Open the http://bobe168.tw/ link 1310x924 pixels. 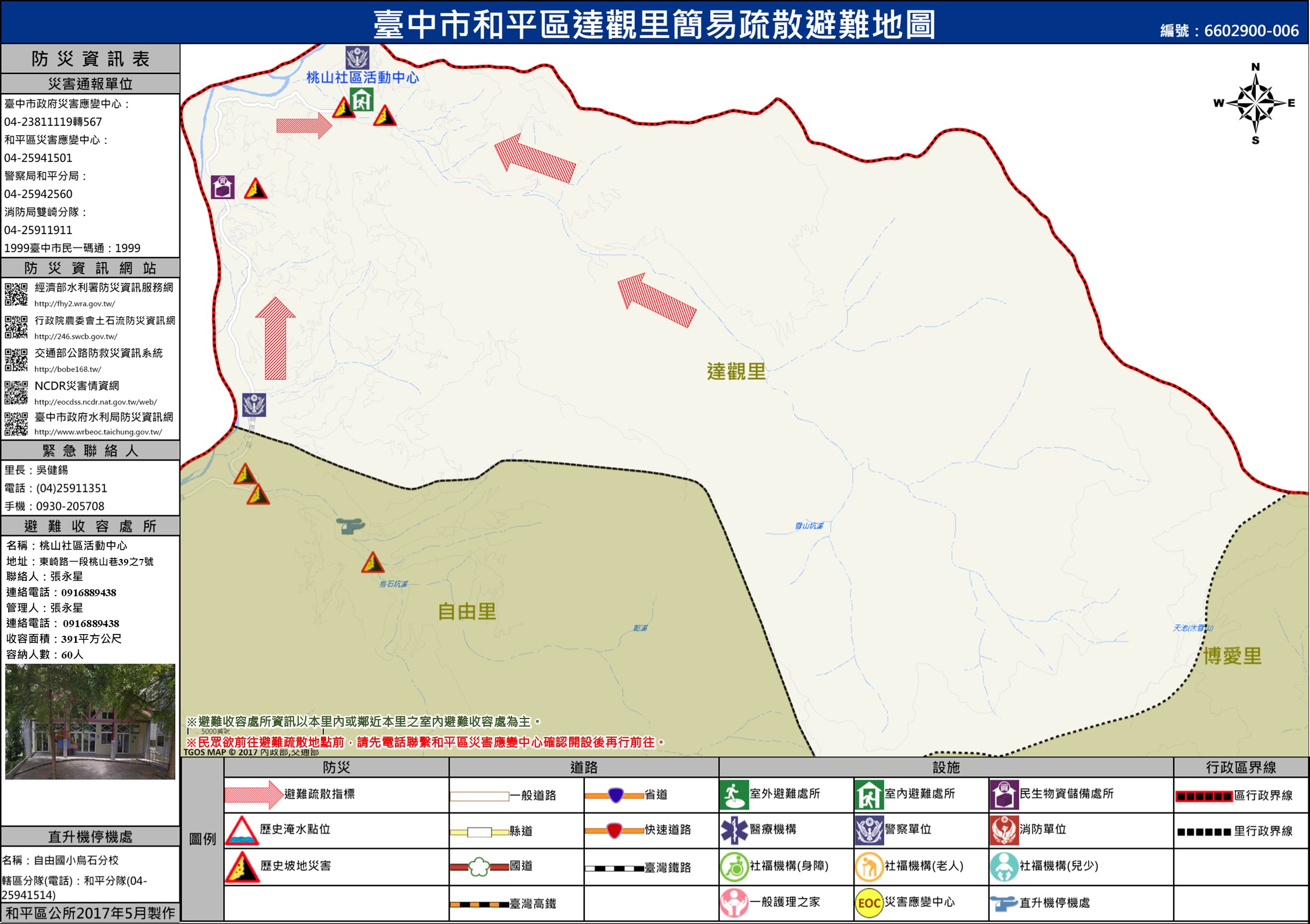[x=68, y=369]
